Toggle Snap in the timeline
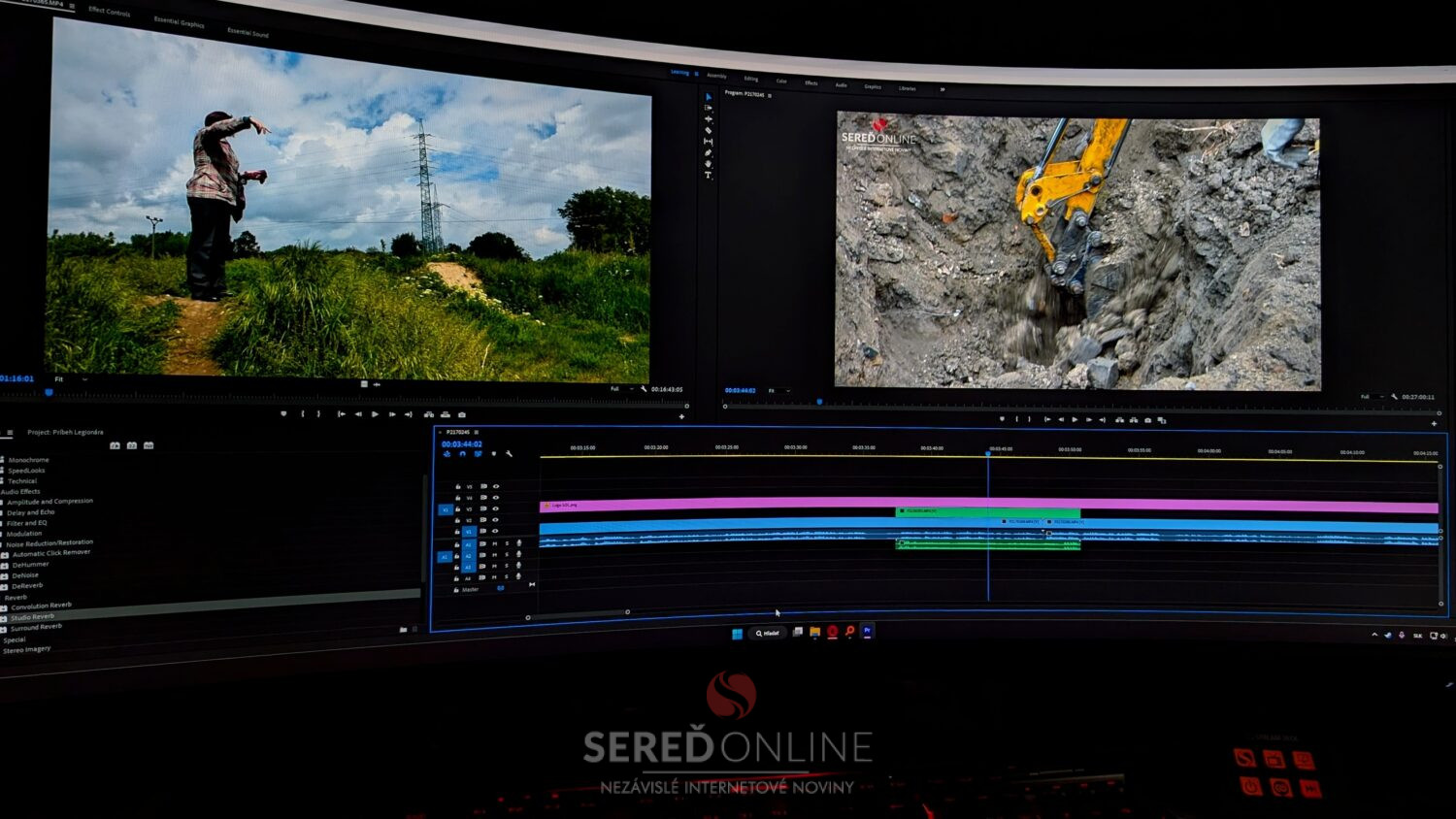The width and height of the screenshot is (1456, 819). click(462, 453)
